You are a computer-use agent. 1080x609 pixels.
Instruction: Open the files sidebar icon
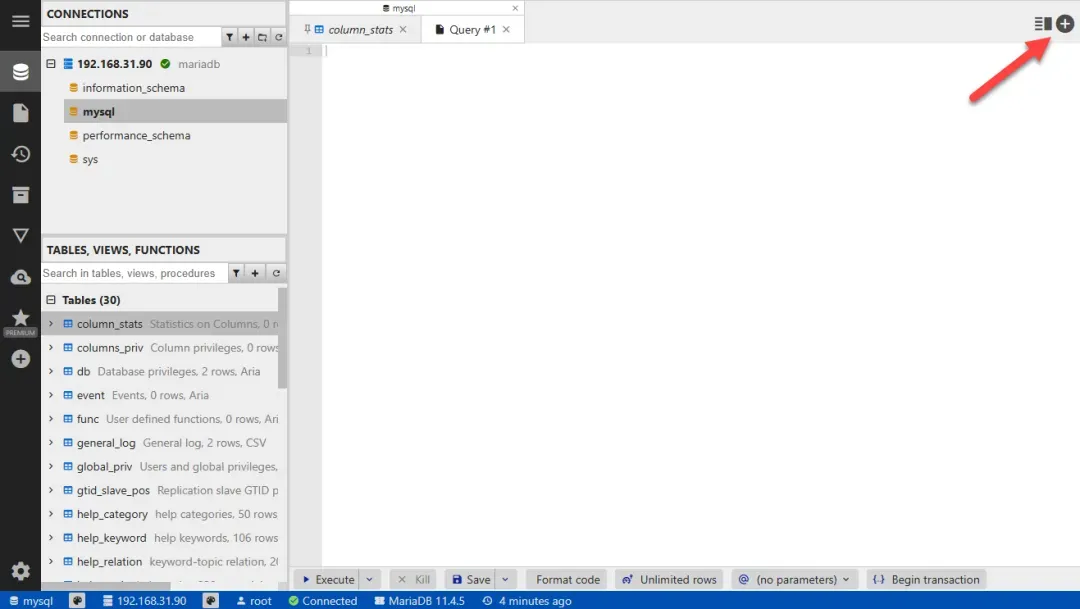(21, 113)
